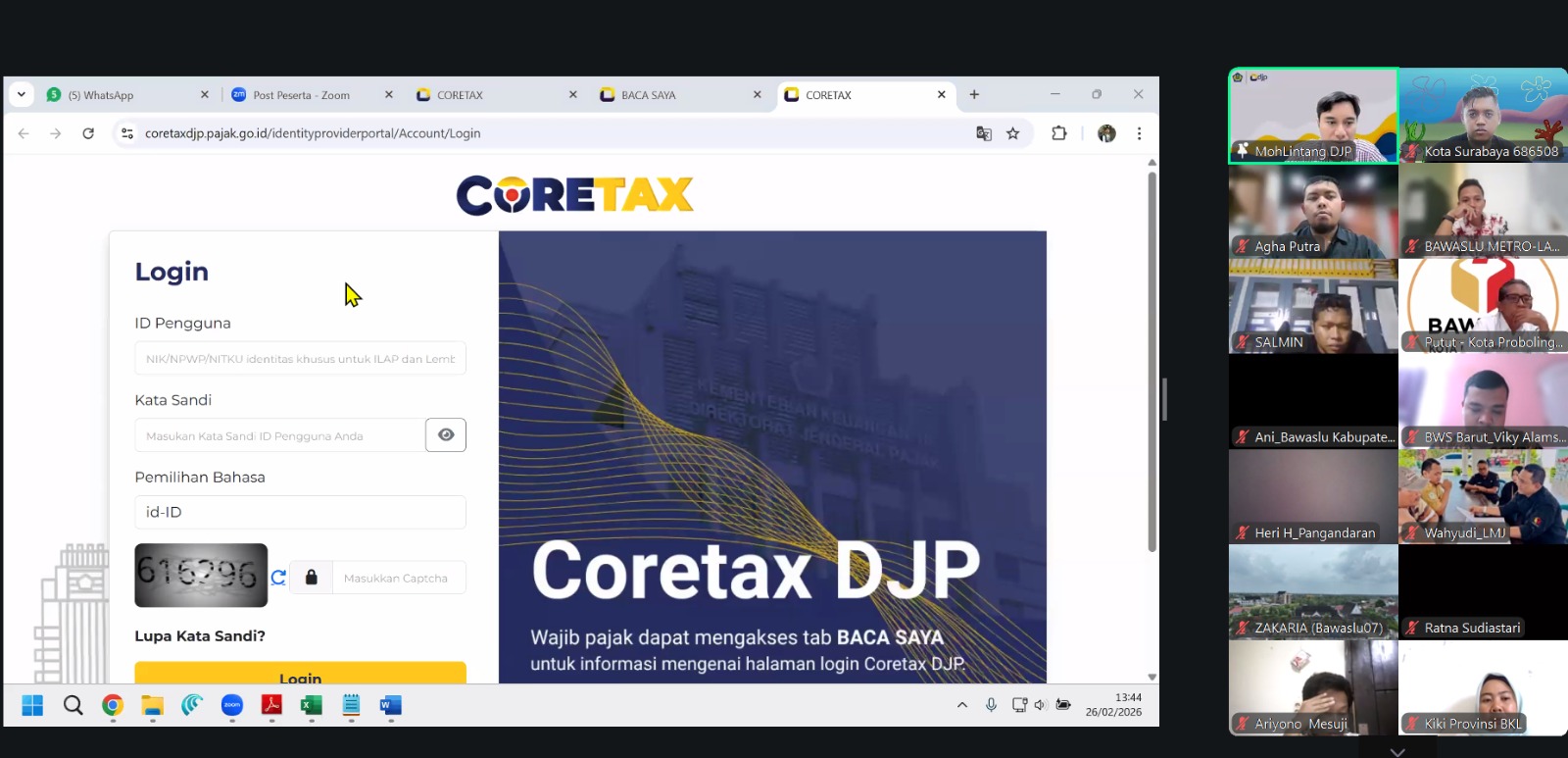Open Notepad from the taskbar
Screen dimensions: 1568x758
(351, 705)
